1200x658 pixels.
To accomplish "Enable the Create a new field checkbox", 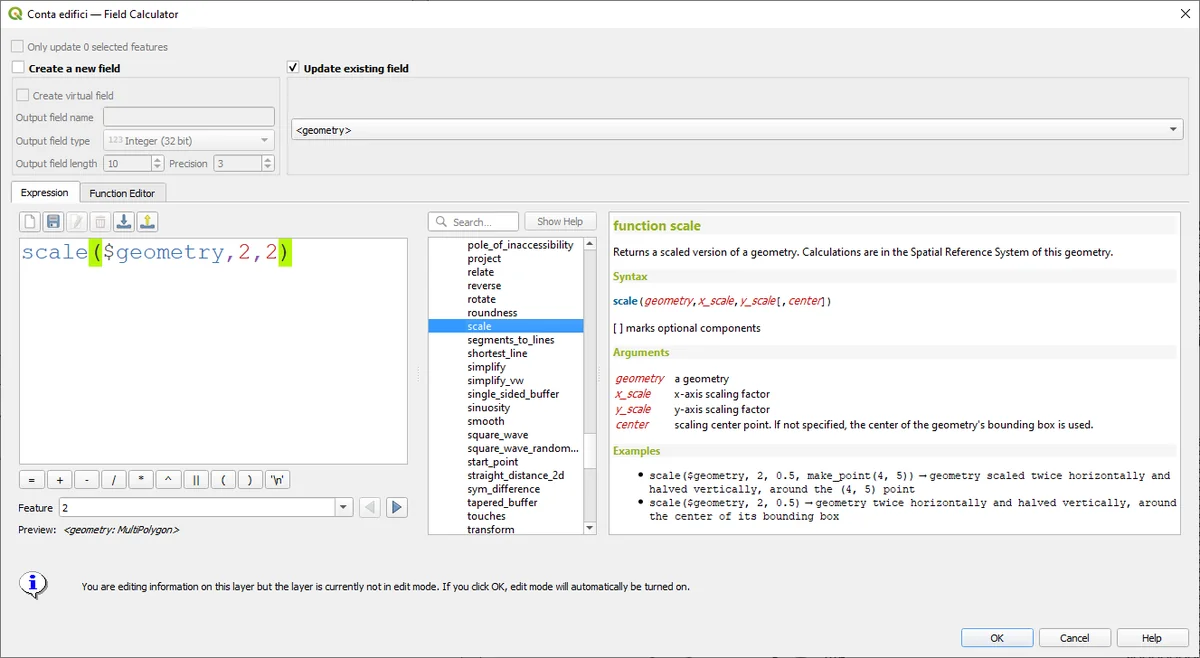I will point(18,68).
